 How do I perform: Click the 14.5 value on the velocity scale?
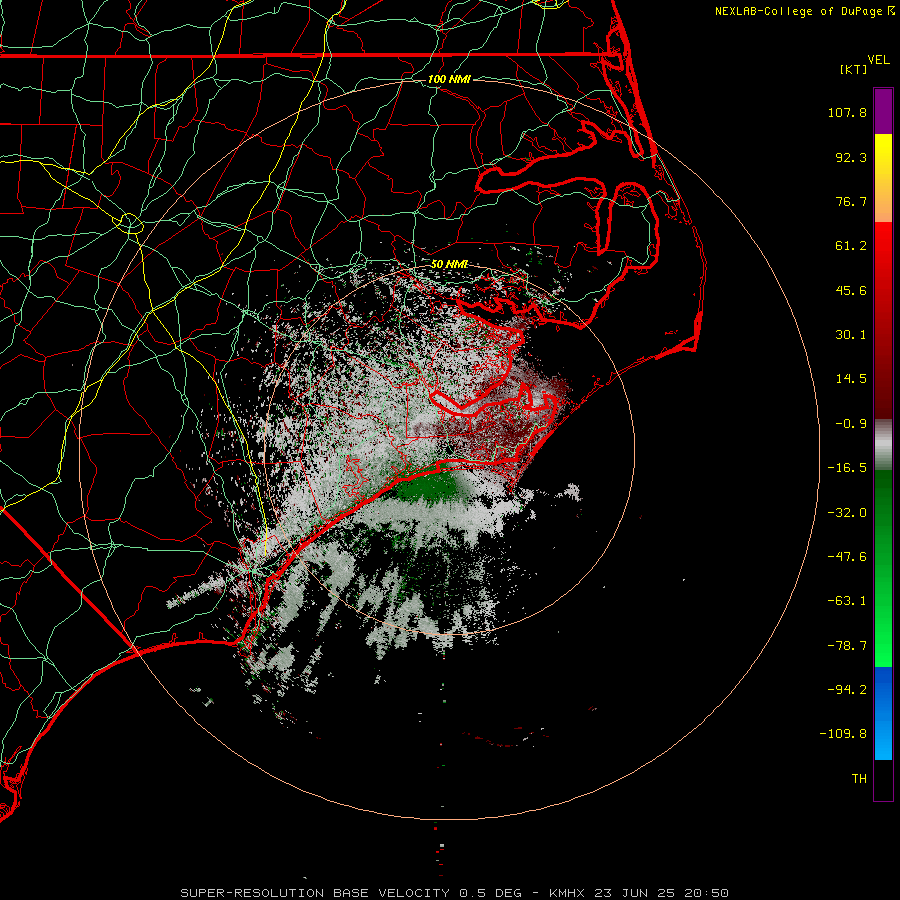pos(851,379)
